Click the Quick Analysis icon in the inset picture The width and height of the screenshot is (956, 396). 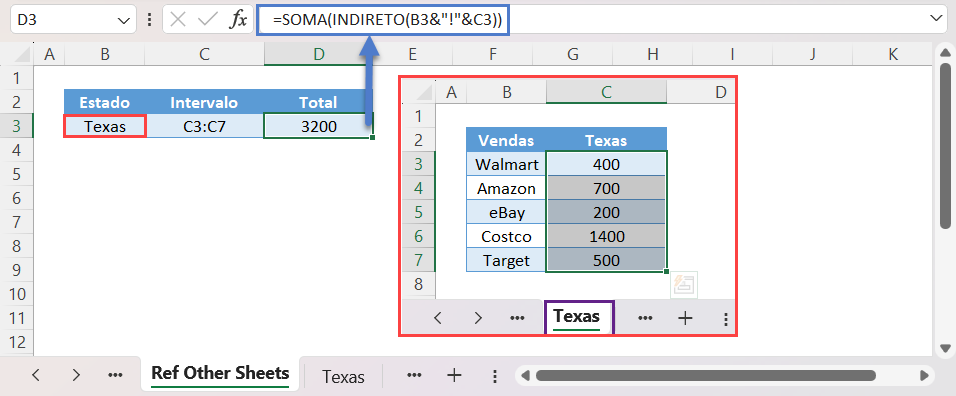683,285
